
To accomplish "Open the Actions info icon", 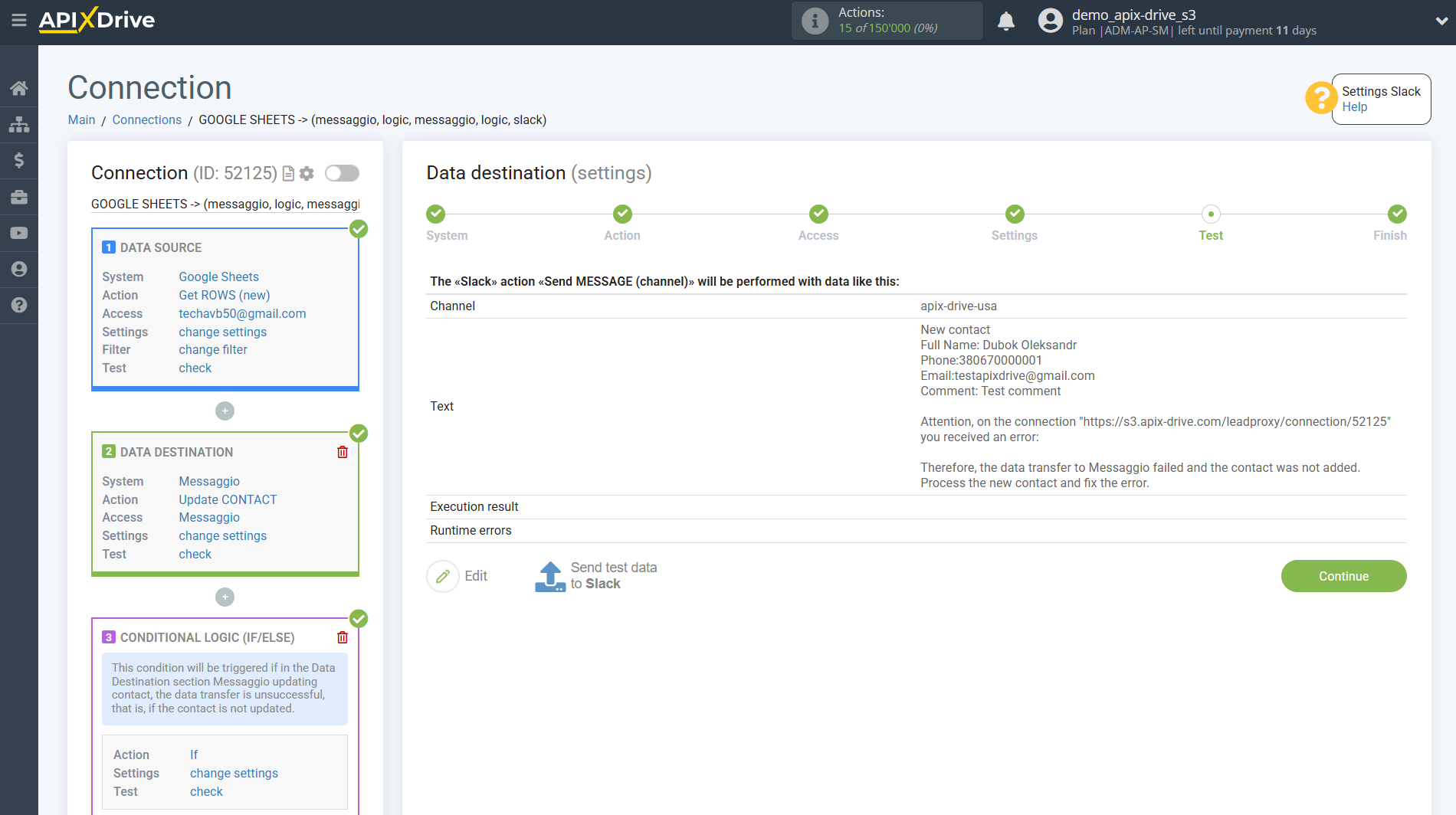I will coord(815,21).
